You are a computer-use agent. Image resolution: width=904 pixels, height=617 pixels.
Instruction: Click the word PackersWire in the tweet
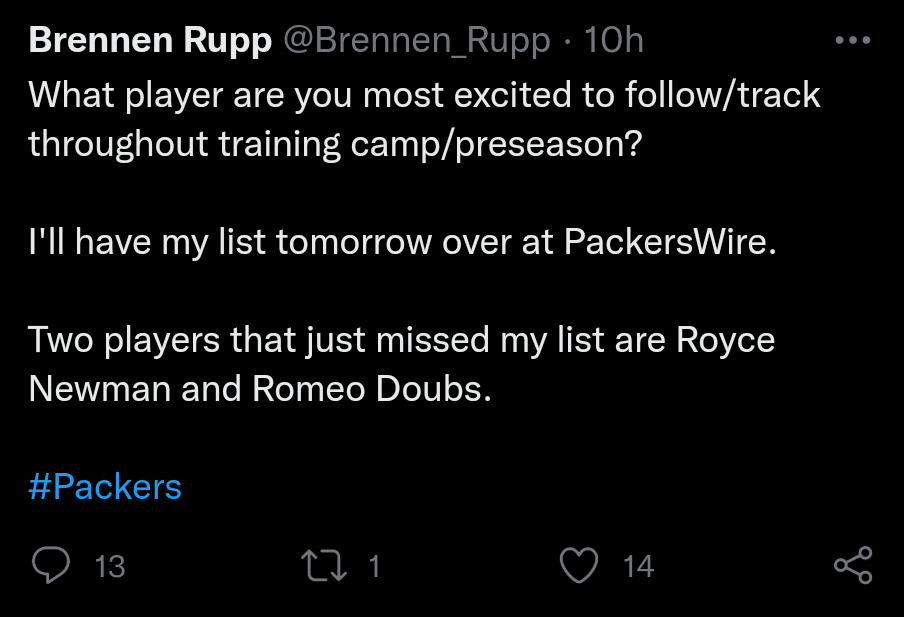pyautogui.click(x=670, y=242)
